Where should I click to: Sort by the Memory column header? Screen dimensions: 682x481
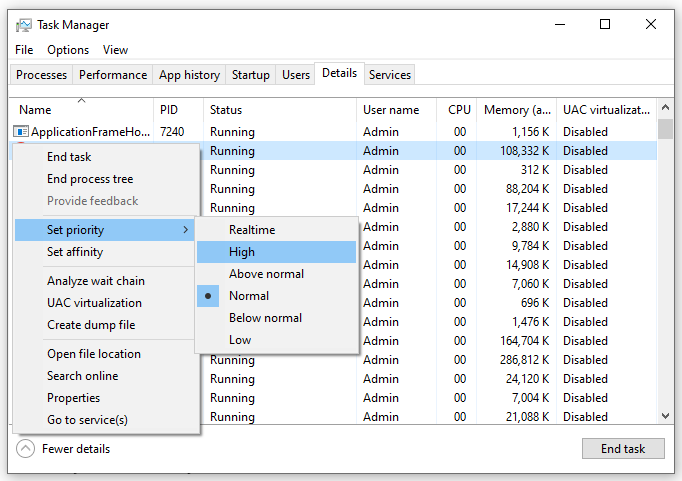point(516,110)
